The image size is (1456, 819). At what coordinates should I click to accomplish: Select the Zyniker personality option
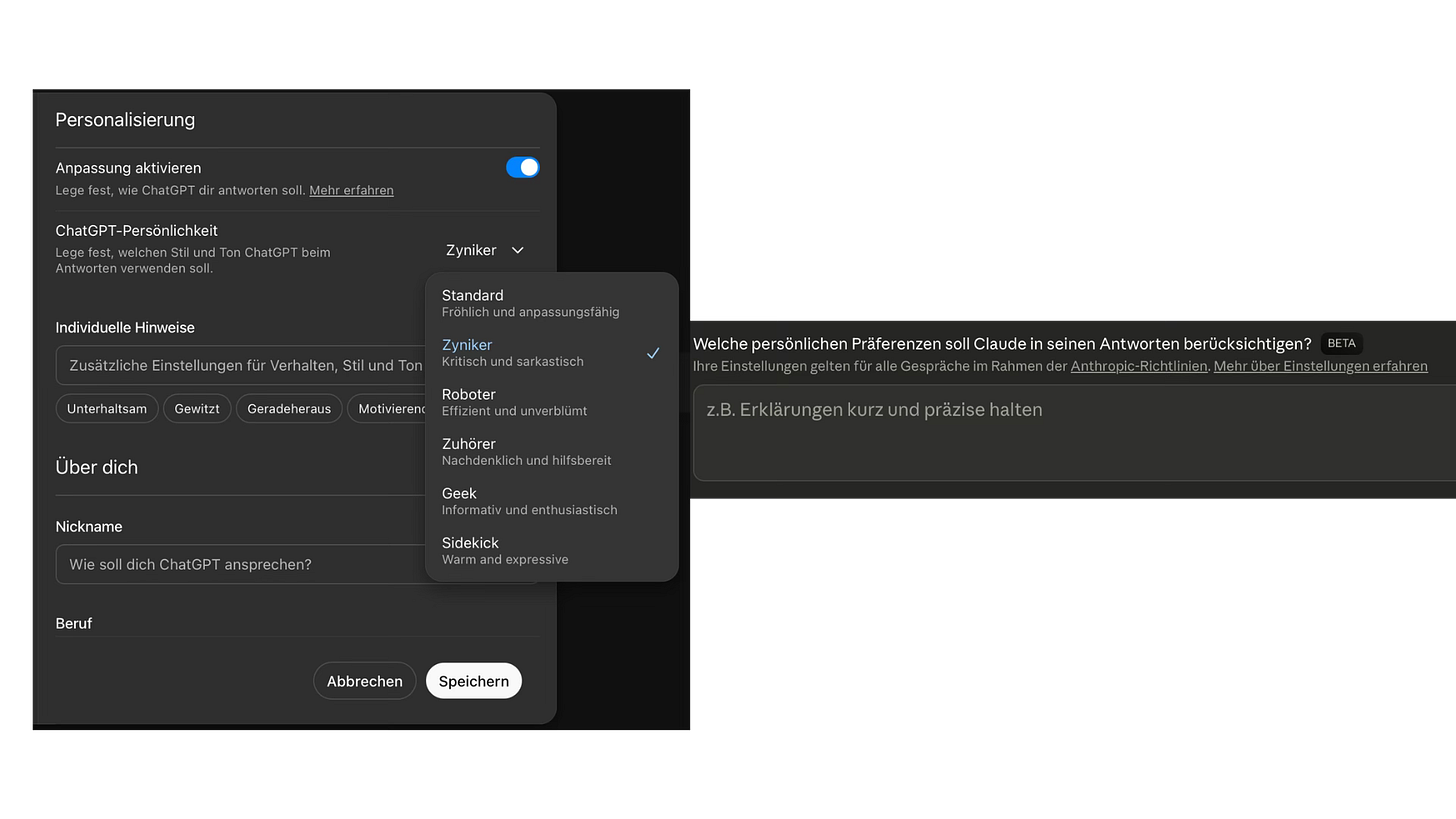point(551,352)
